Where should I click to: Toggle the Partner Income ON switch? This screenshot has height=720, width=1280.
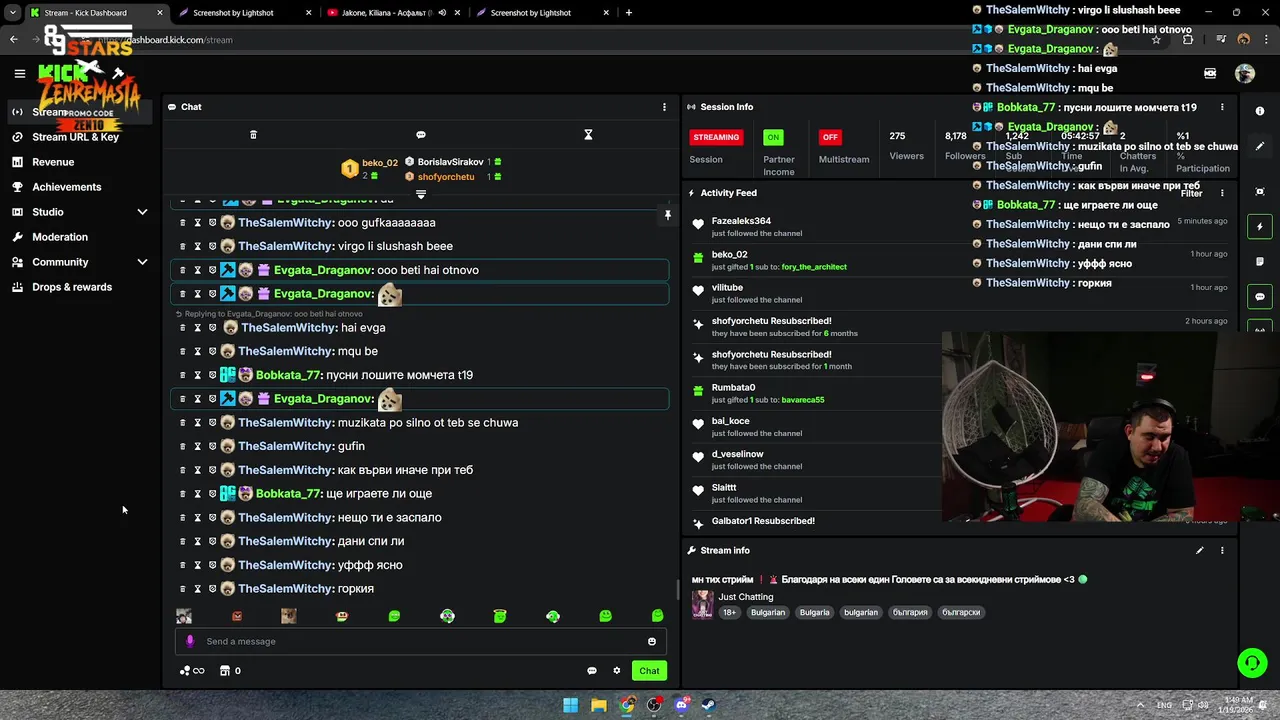pyautogui.click(x=772, y=137)
